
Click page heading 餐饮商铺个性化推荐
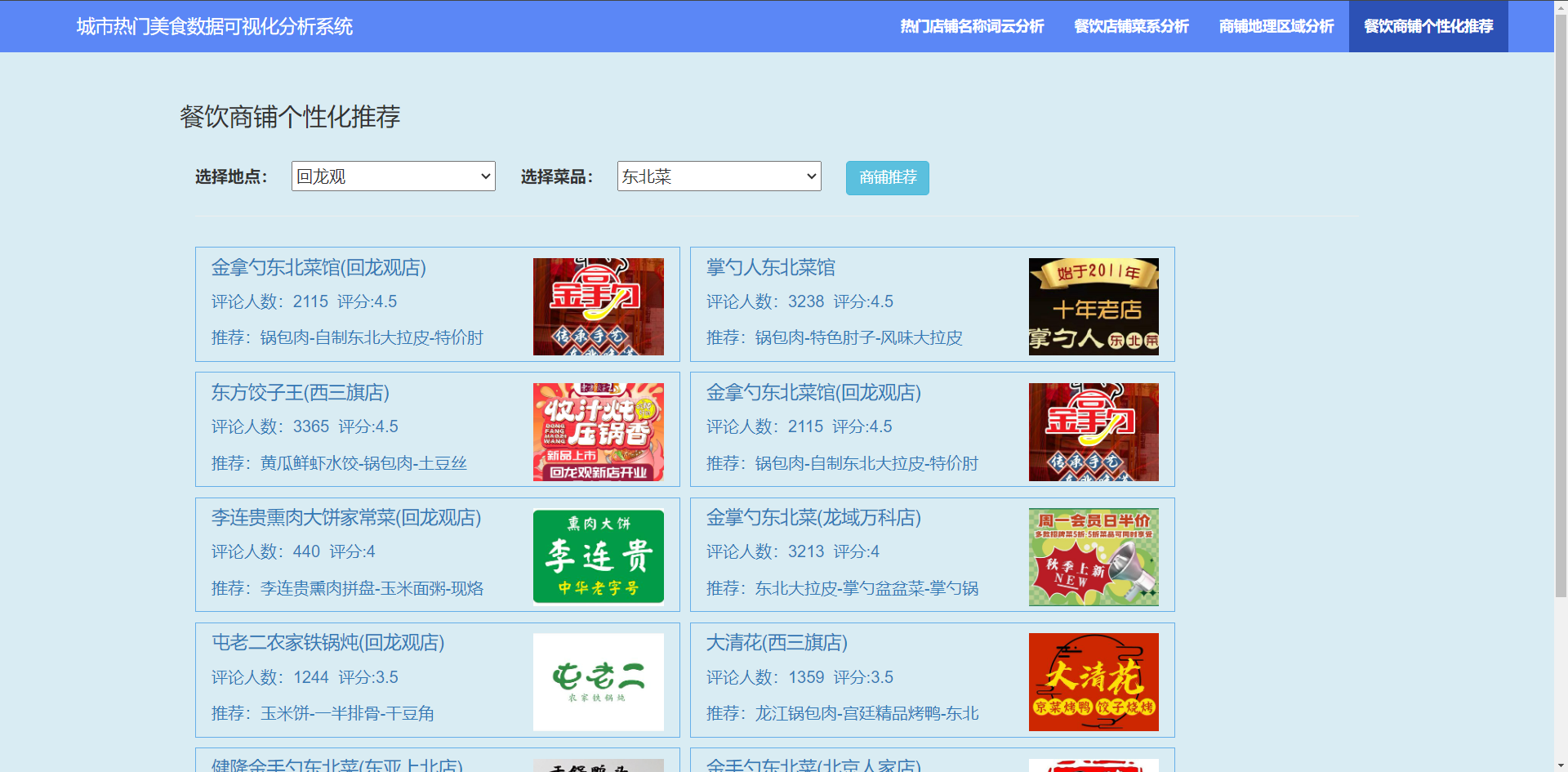(290, 117)
